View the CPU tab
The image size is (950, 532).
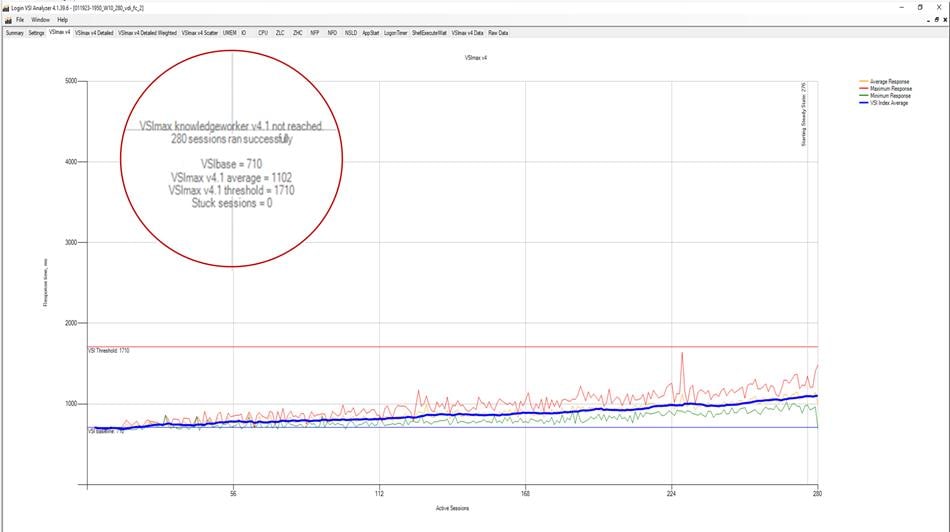click(x=263, y=33)
